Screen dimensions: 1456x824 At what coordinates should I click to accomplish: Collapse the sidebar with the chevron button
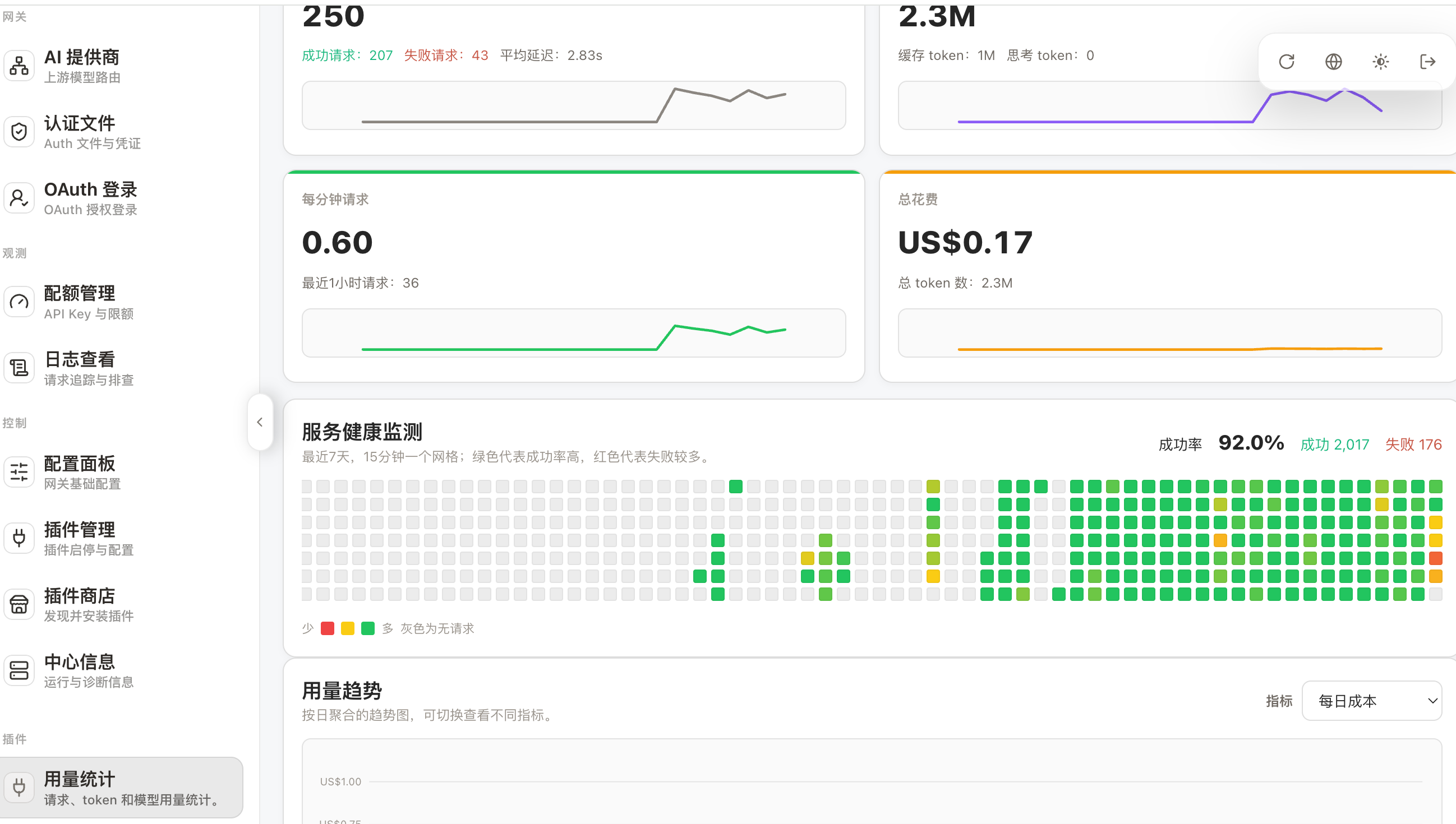coord(260,422)
